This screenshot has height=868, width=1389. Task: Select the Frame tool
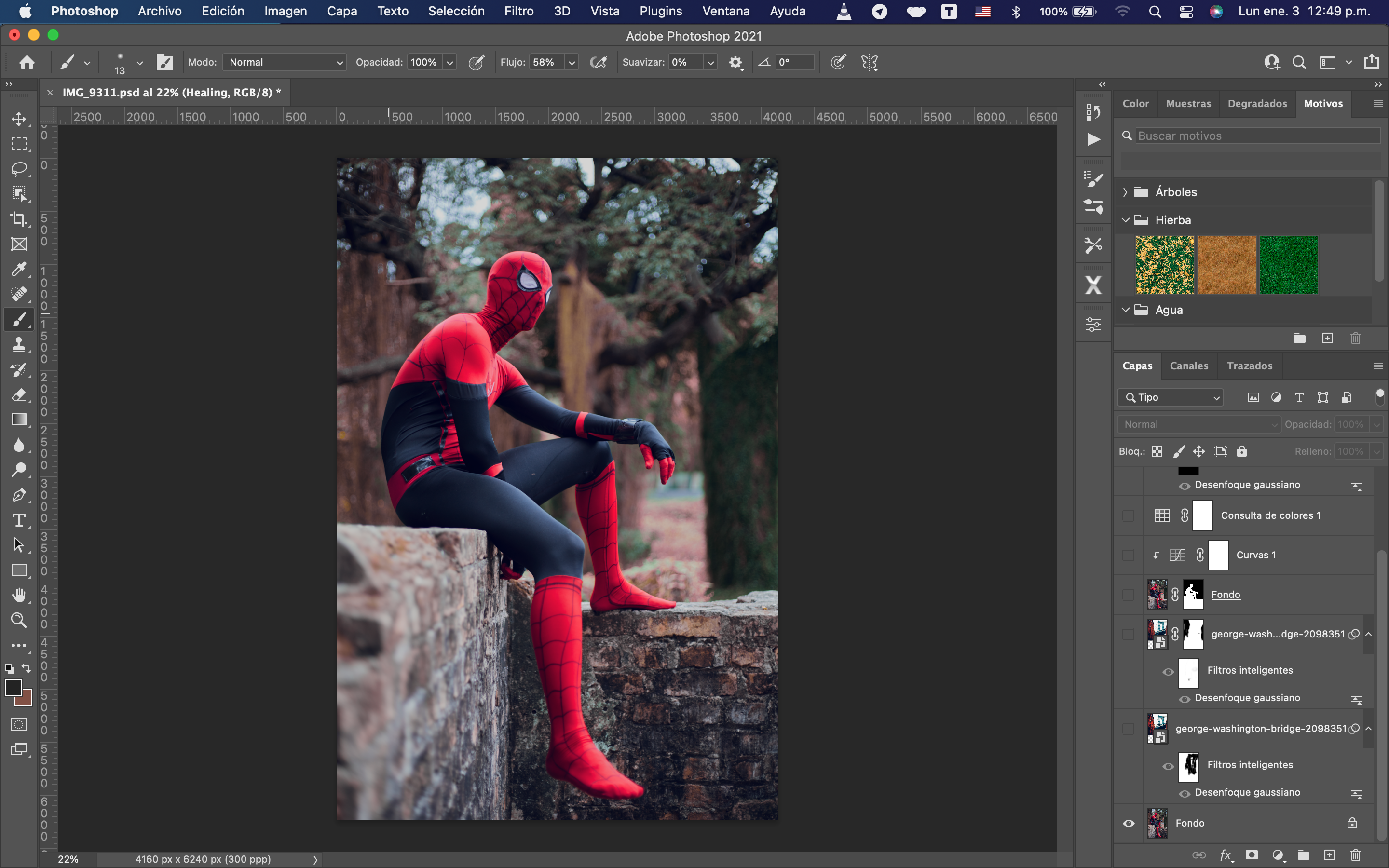(19, 244)
